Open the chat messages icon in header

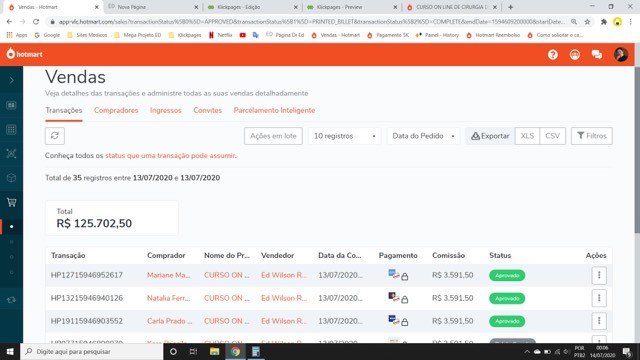tap(597, 55)
